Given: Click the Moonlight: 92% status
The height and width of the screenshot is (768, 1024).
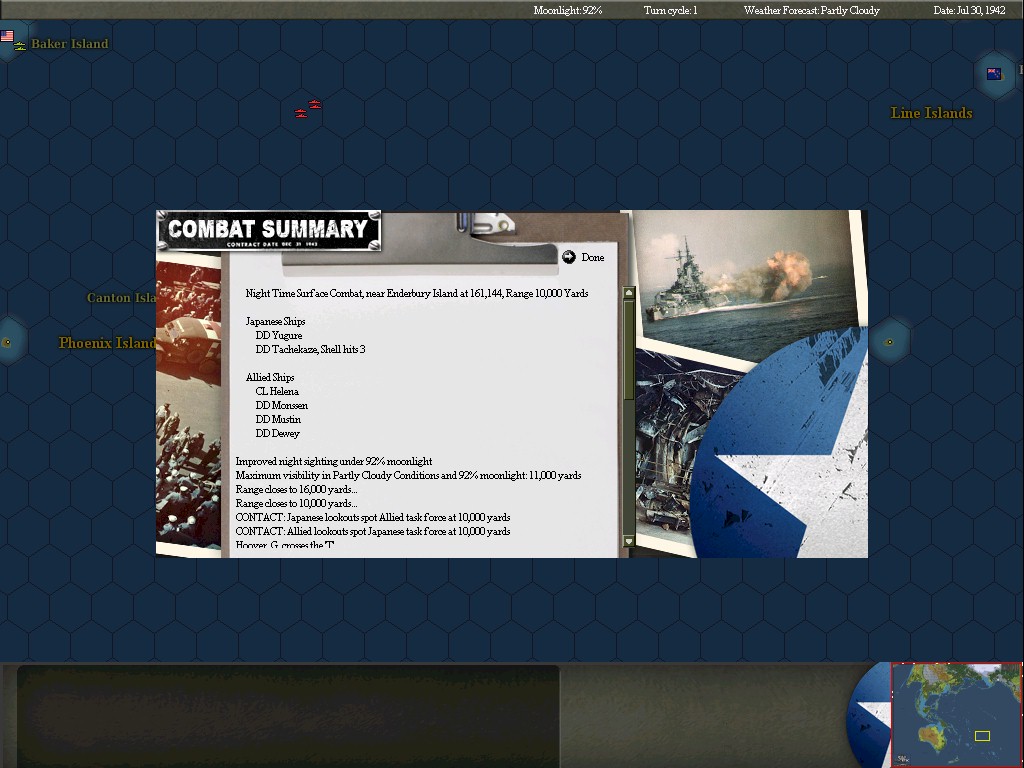Looking at the screenshot, I should [x=568, y=10].
